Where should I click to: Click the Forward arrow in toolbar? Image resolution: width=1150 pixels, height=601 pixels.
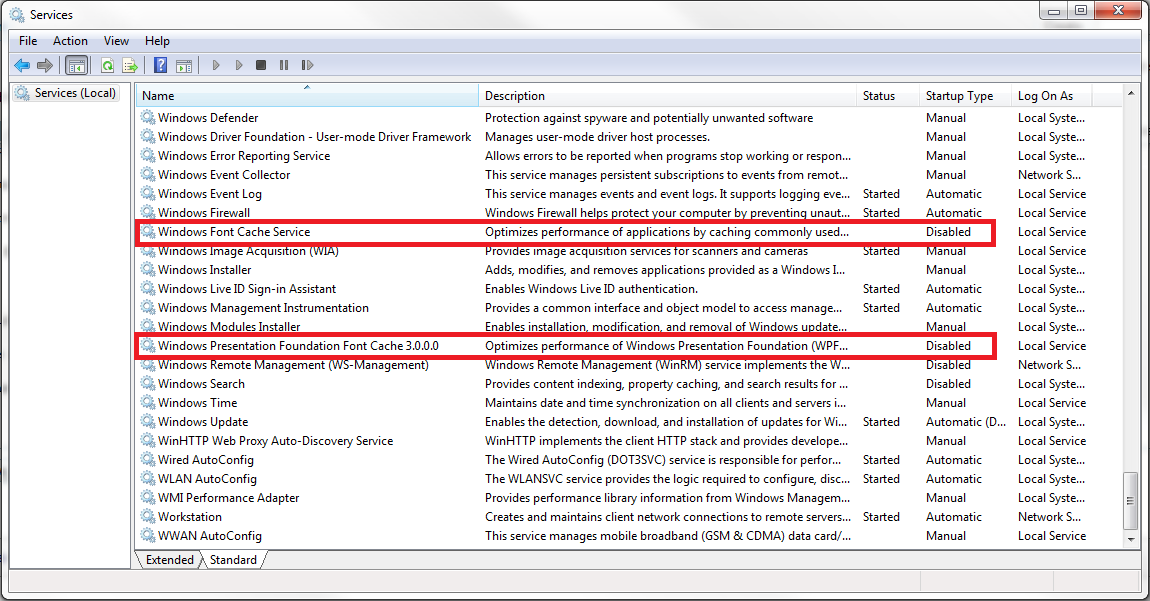(44, 65)
